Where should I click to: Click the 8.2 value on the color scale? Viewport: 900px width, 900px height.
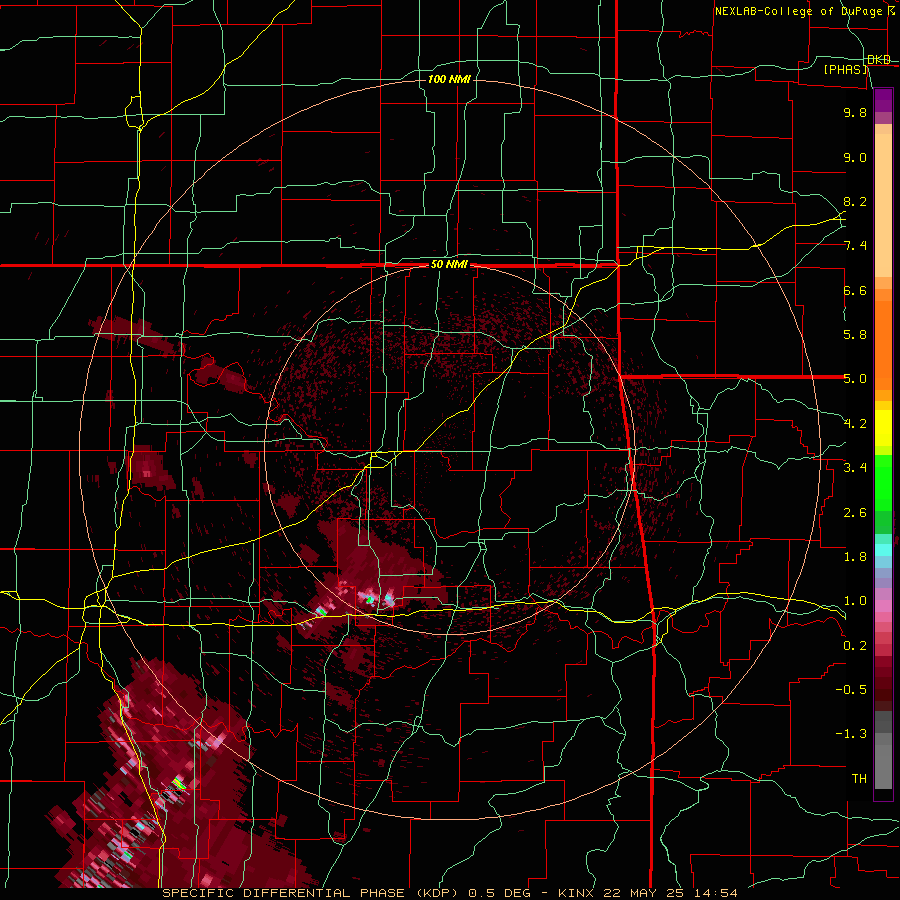[x=855, y=201]
